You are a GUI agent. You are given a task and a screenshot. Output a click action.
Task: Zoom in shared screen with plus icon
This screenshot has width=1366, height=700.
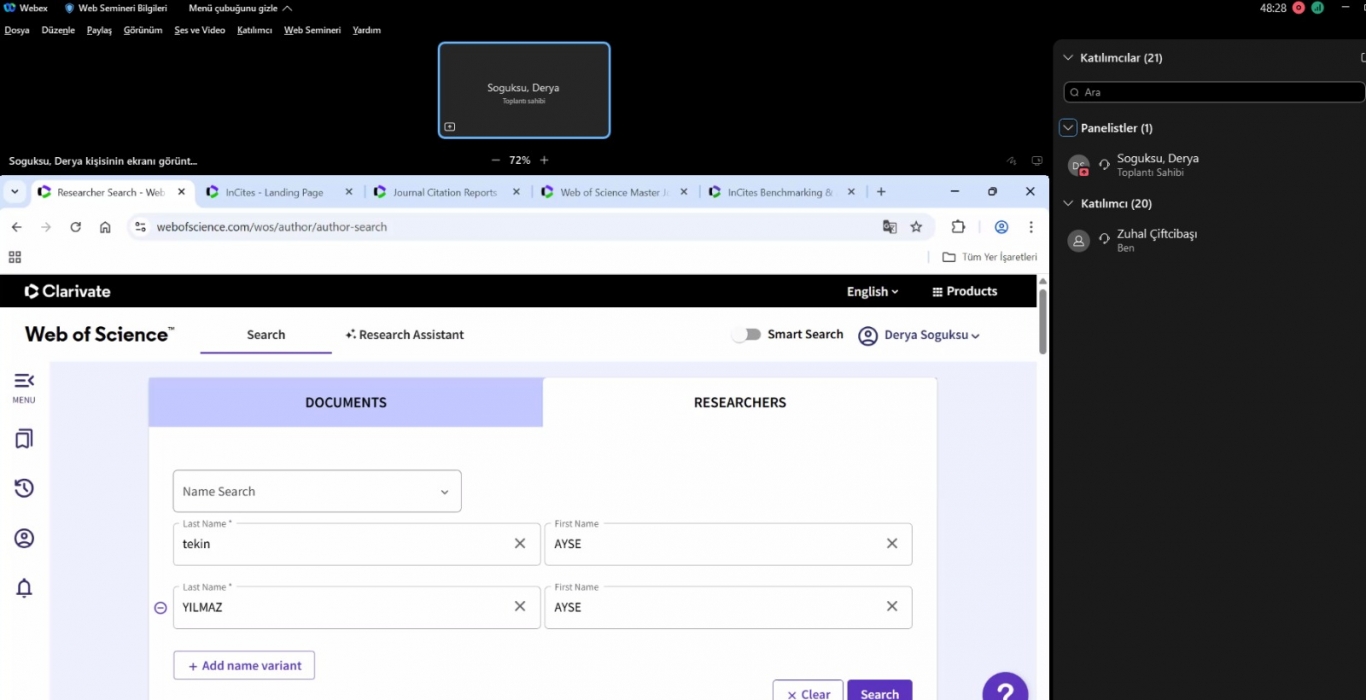pyautogui.click(x=544, y=160)
